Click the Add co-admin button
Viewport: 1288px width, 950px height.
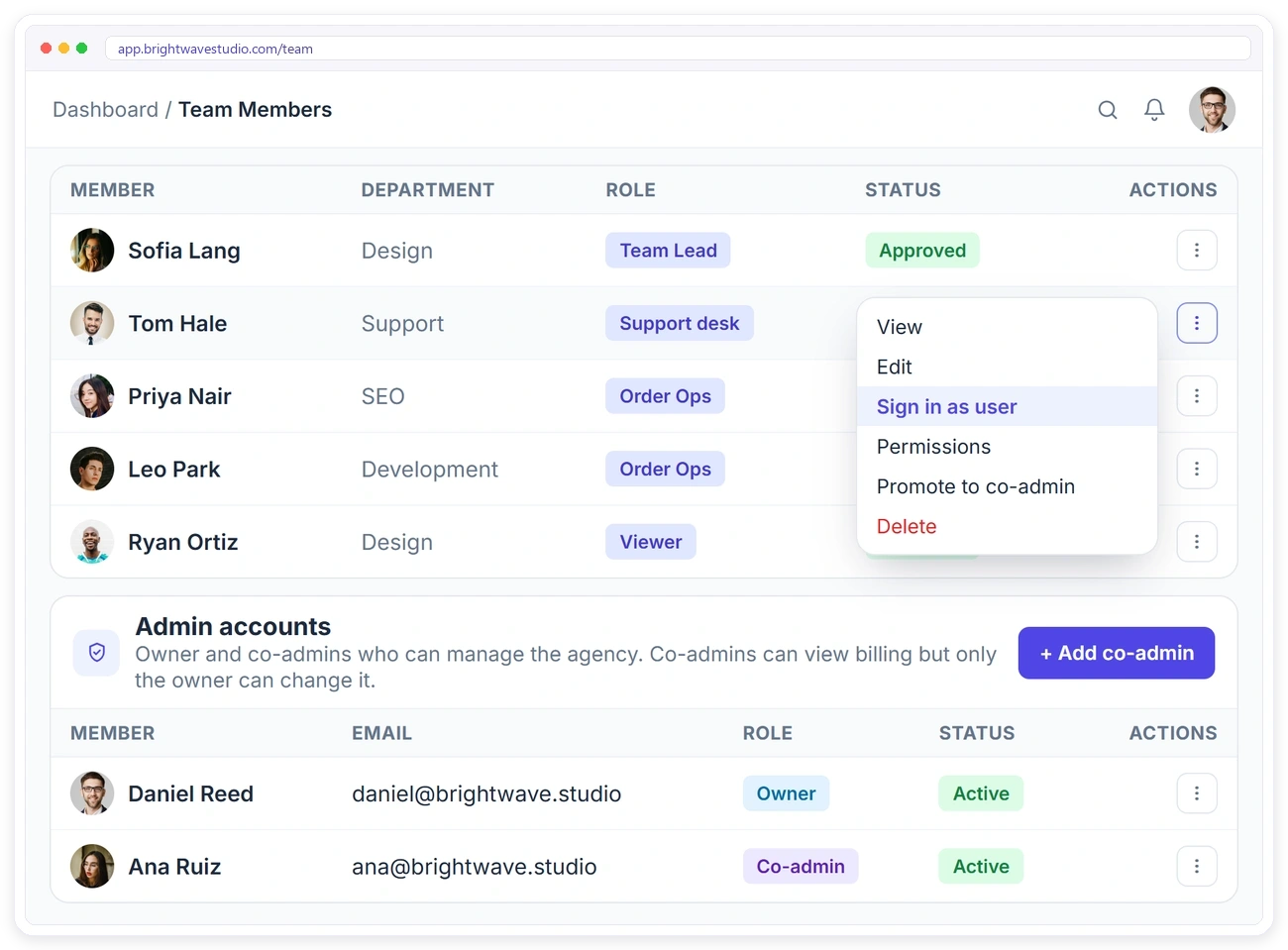(x=1117, y=653)
